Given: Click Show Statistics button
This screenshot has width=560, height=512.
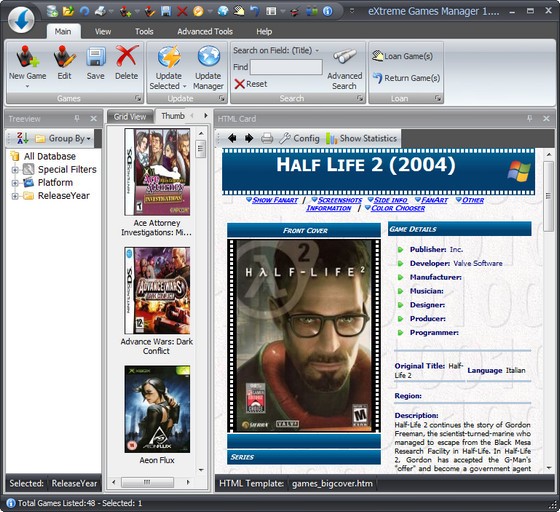Looking at the screenshot, I should click(361, 138).
